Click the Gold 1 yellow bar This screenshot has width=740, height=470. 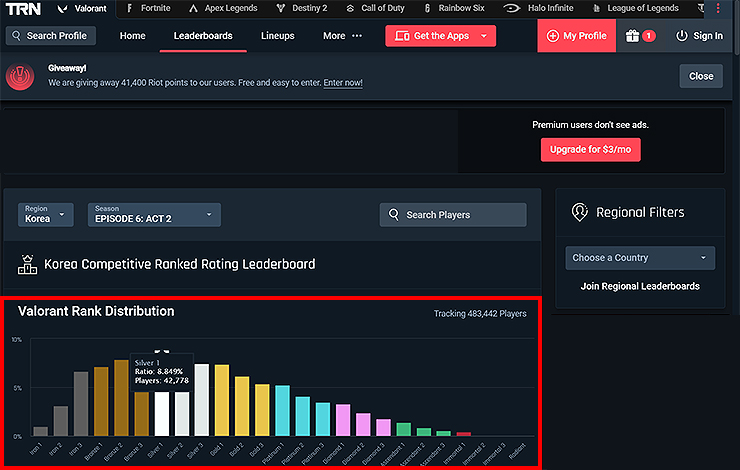point(222,400)
